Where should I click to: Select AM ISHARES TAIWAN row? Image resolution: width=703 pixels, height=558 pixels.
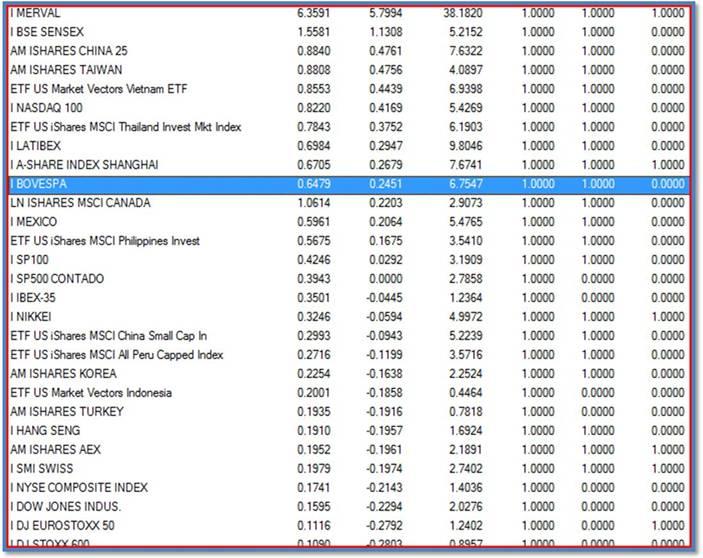348,70
